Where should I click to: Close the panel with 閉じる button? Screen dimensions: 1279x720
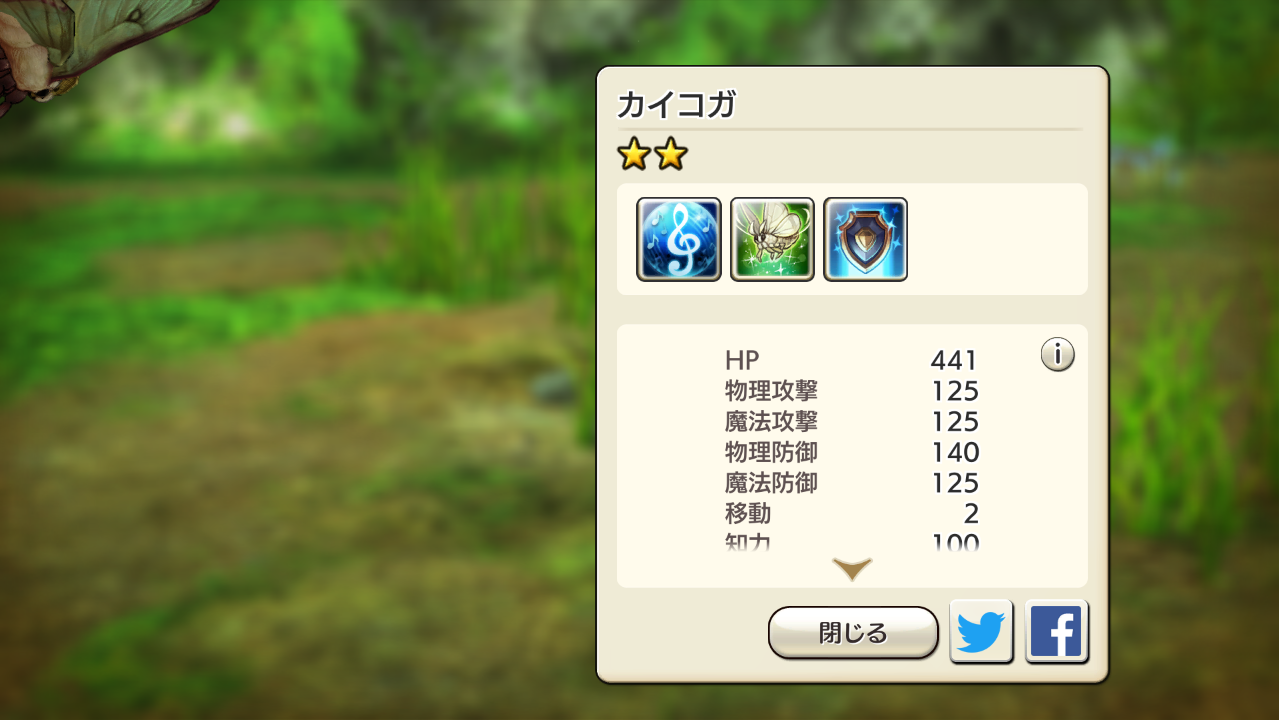[x=853, y=633]
